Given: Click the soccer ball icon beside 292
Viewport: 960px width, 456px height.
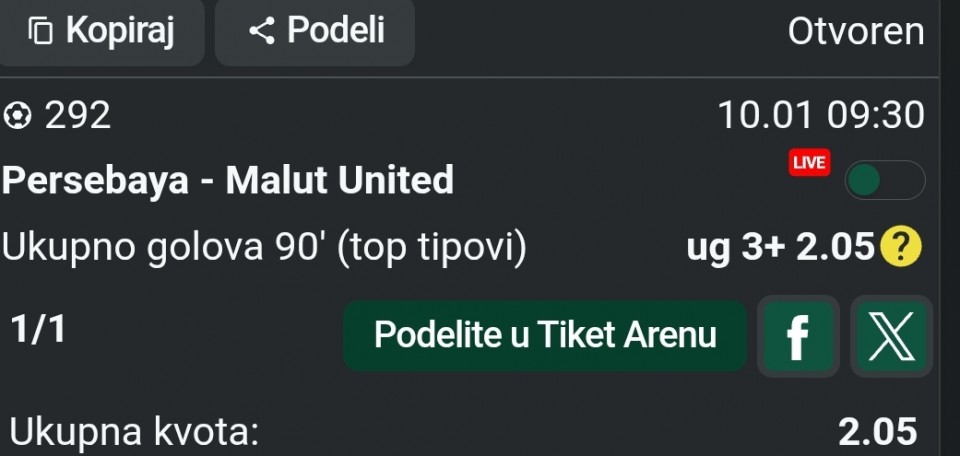Looking at the screenshot, I should coord(17,117).
